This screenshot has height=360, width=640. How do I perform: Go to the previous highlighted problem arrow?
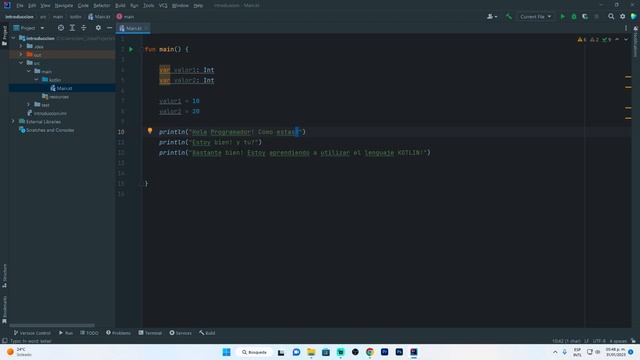coord(617,40)
